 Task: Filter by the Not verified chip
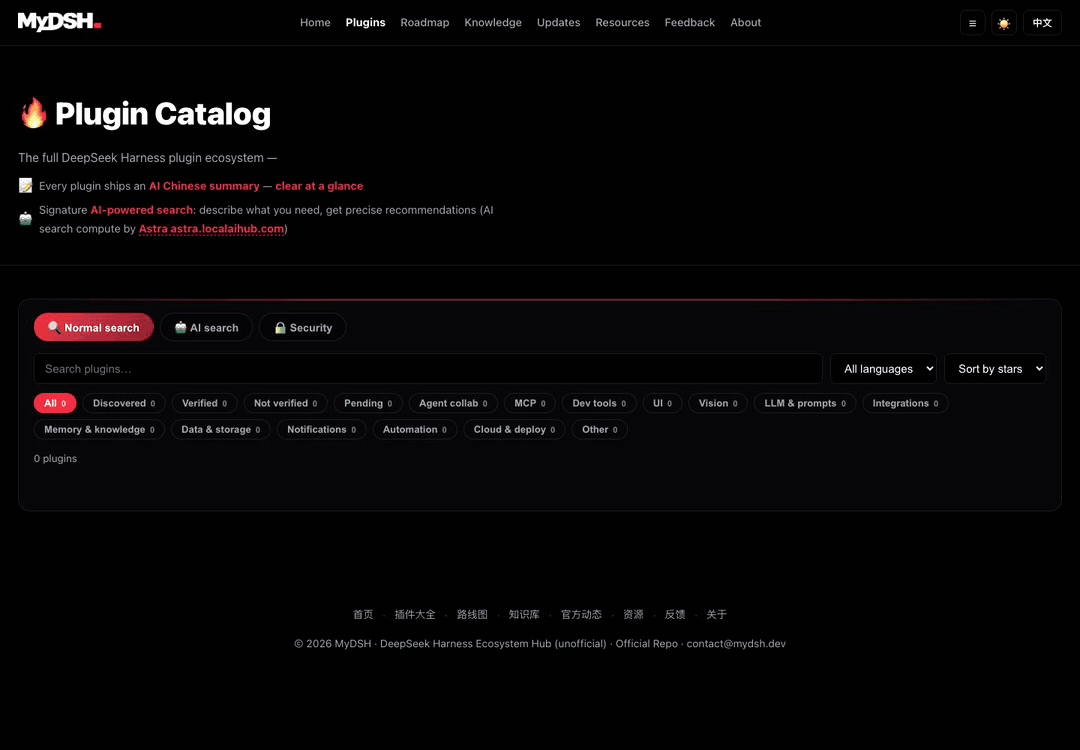tap(285, 403)
